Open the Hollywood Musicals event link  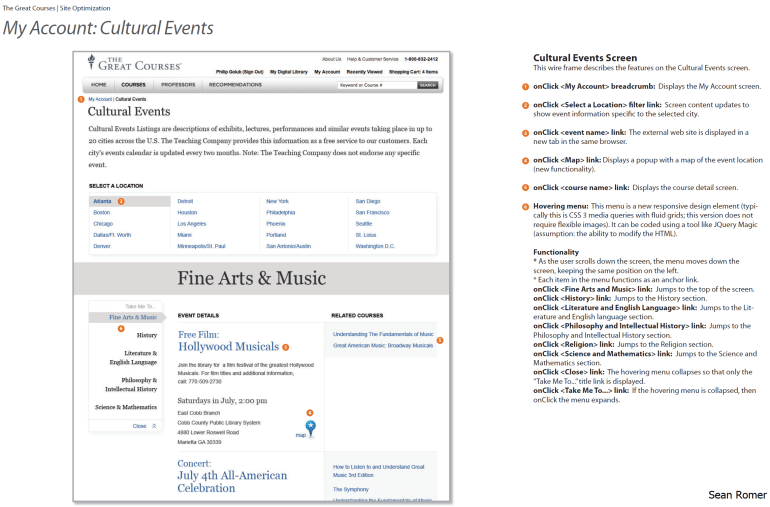pos(228,347)
